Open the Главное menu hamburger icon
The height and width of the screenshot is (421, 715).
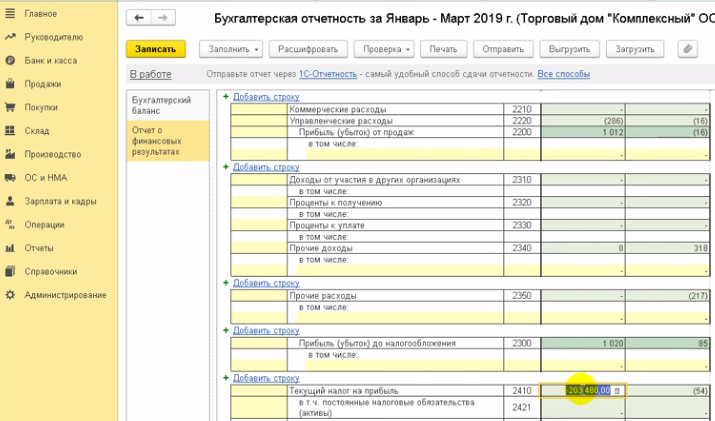[x=9, y=13]
